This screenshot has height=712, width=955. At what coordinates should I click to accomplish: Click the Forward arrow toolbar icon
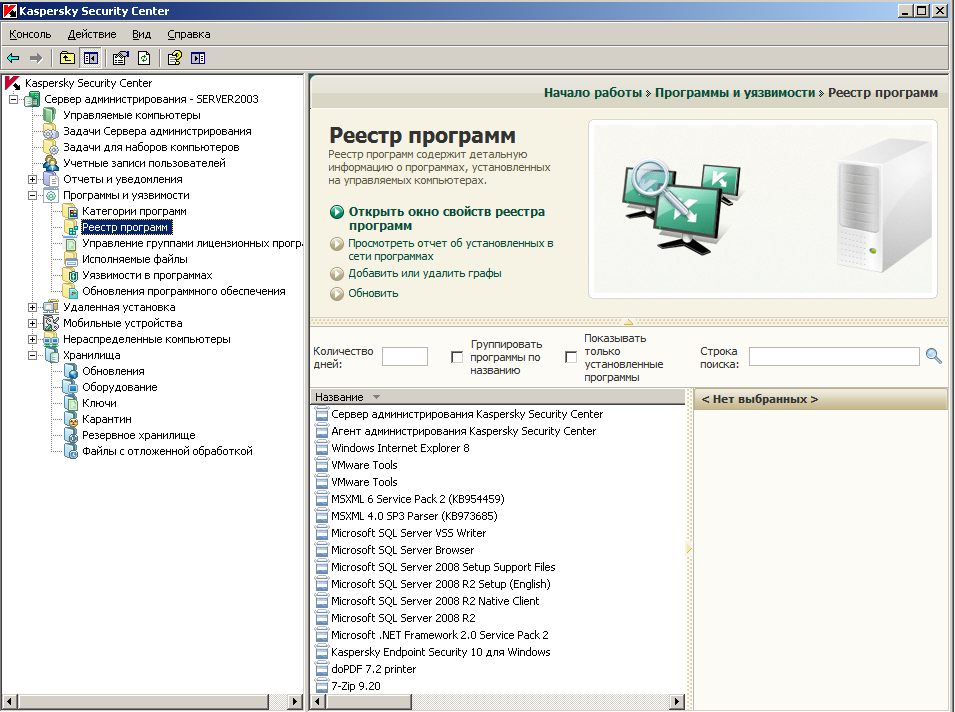(x=37, y=58)
